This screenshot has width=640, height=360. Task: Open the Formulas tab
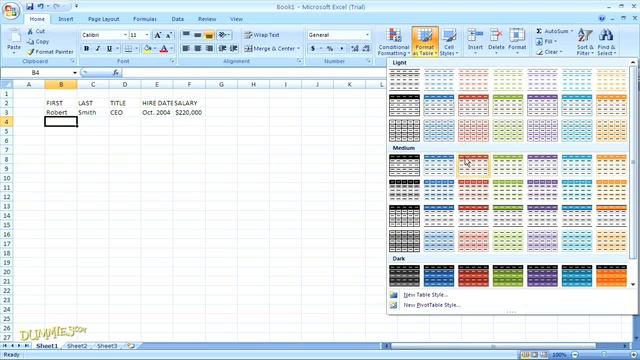pyautogui.click(x=144, y=19)
